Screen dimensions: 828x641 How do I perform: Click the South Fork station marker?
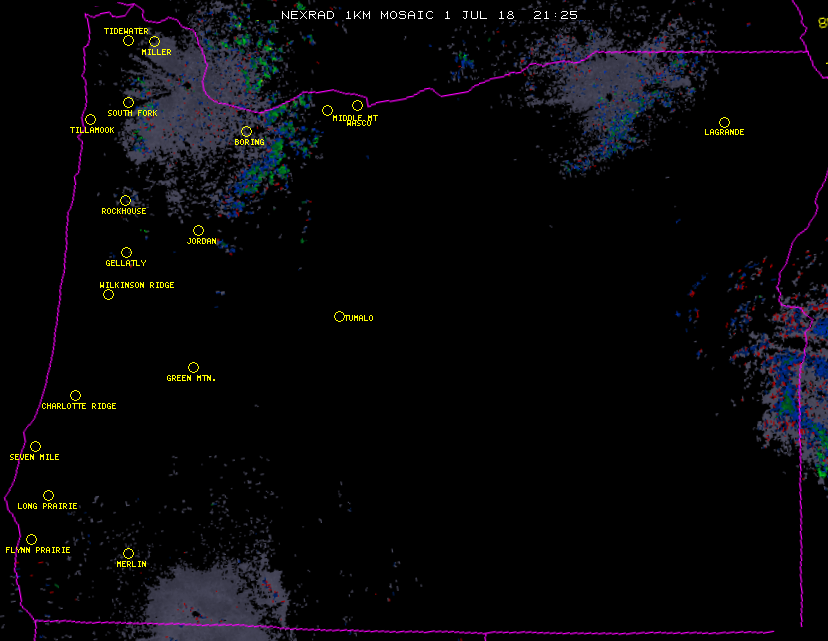coord(128,102)
